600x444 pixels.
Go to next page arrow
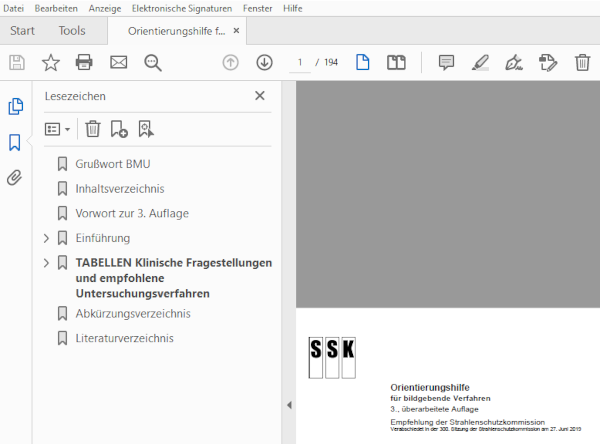point(264,63)
